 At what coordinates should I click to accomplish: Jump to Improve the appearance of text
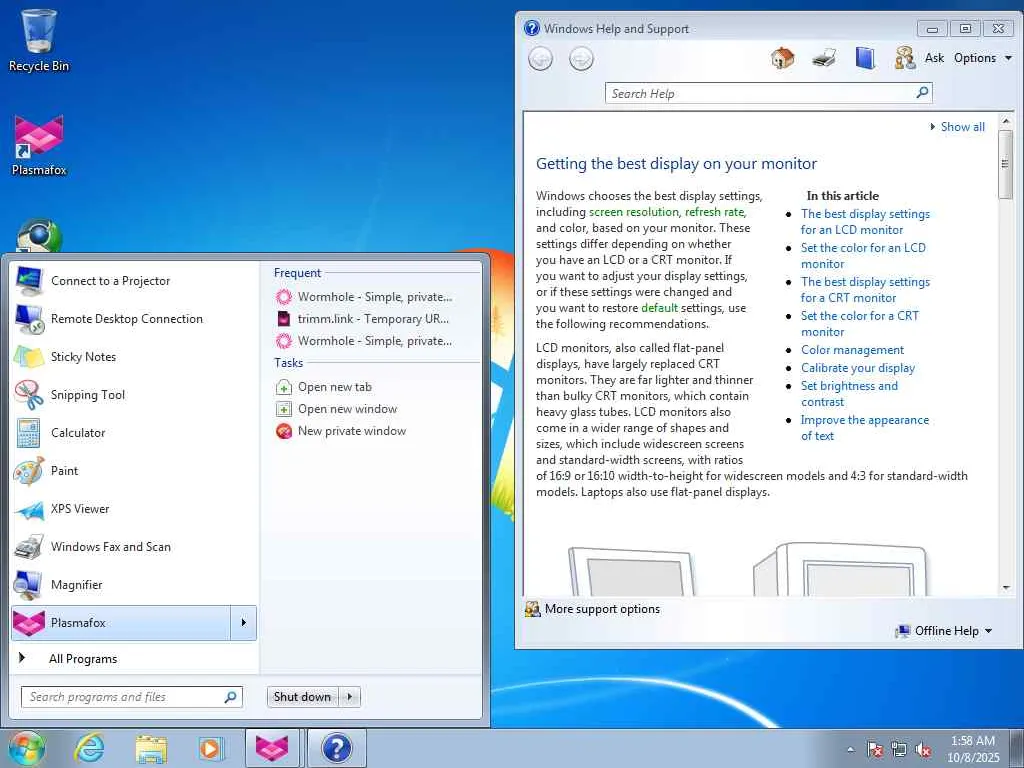(865, 428)
